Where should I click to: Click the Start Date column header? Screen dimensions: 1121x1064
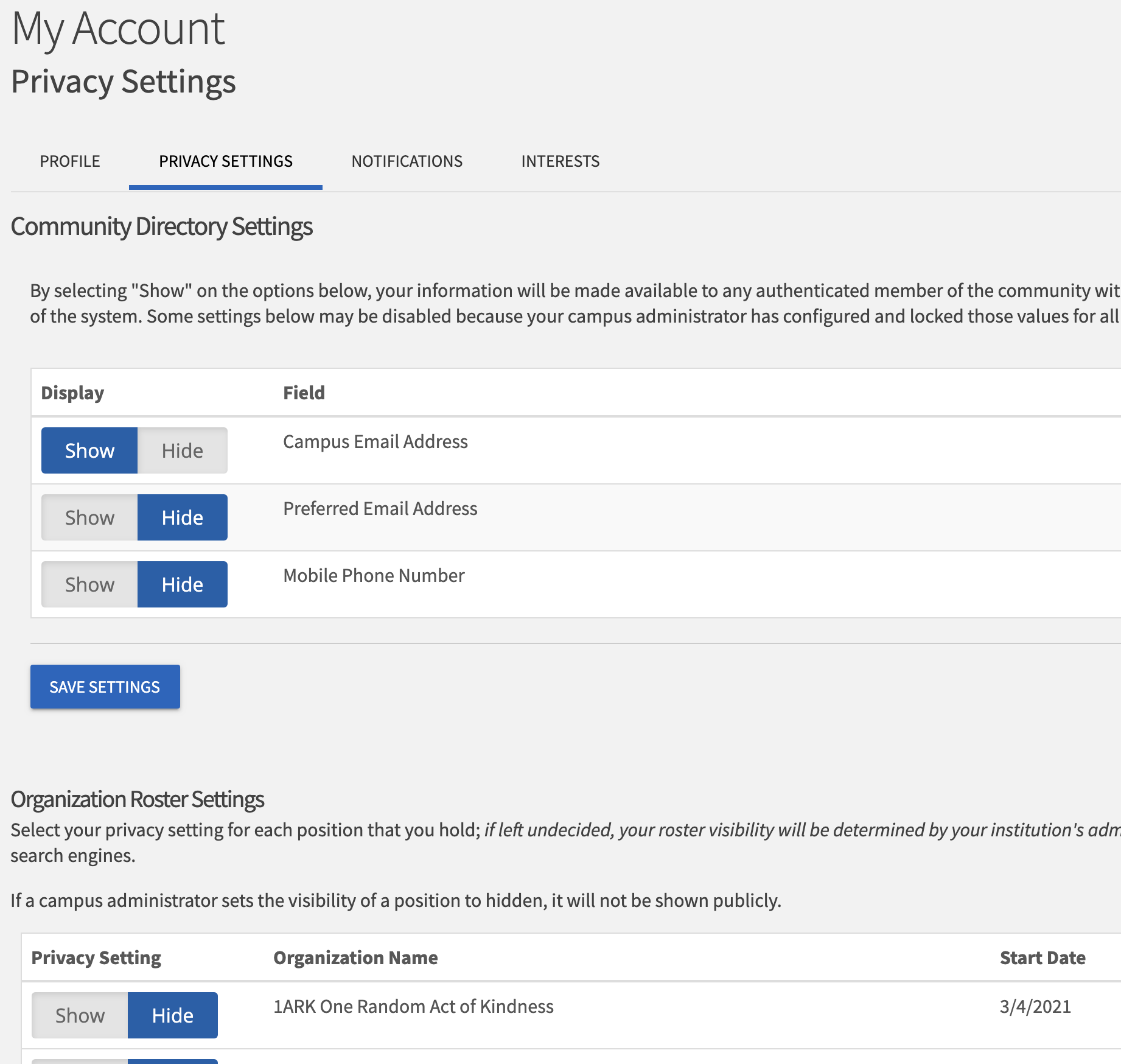1042,957
